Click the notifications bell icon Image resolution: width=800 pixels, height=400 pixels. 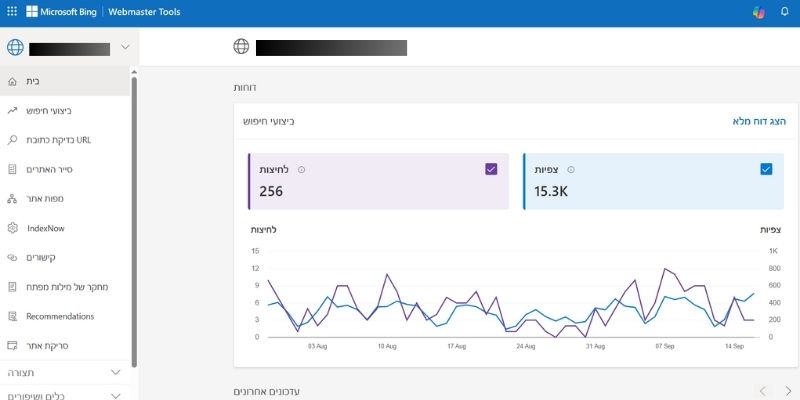coord(784,11)
